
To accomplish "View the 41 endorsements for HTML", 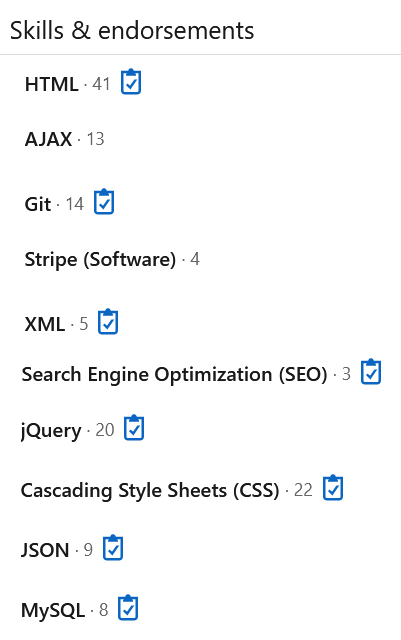I will (x=101, y=84).
